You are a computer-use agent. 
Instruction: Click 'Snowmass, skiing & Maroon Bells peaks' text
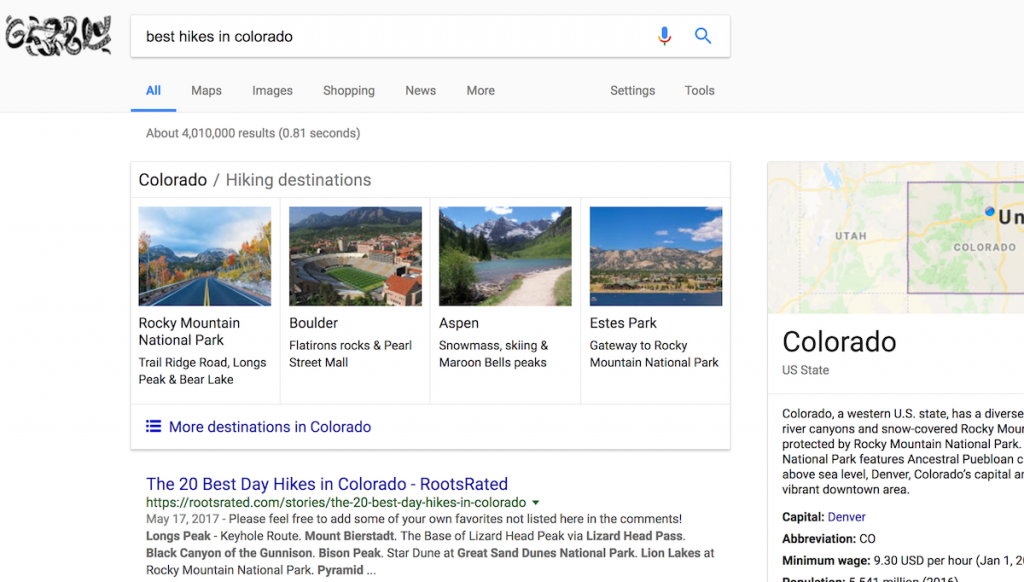pyautogui.click(x=494, y=354)
